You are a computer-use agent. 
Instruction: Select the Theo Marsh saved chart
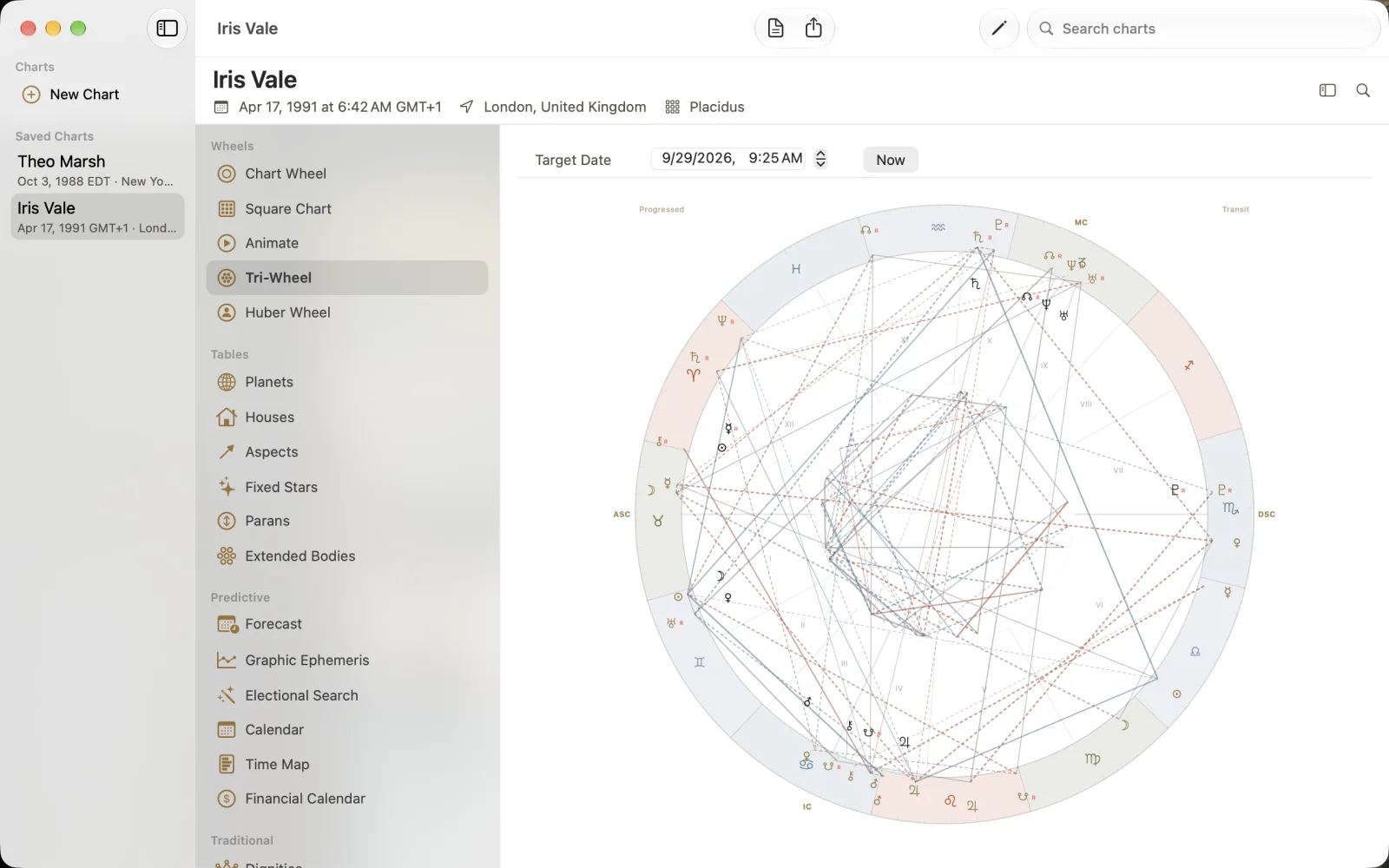click(x=97, y=170)
